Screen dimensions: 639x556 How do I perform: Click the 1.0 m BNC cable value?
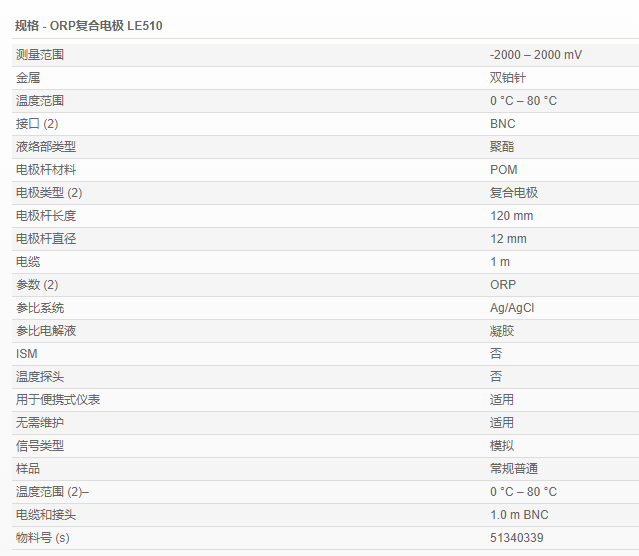pos(519,515)
